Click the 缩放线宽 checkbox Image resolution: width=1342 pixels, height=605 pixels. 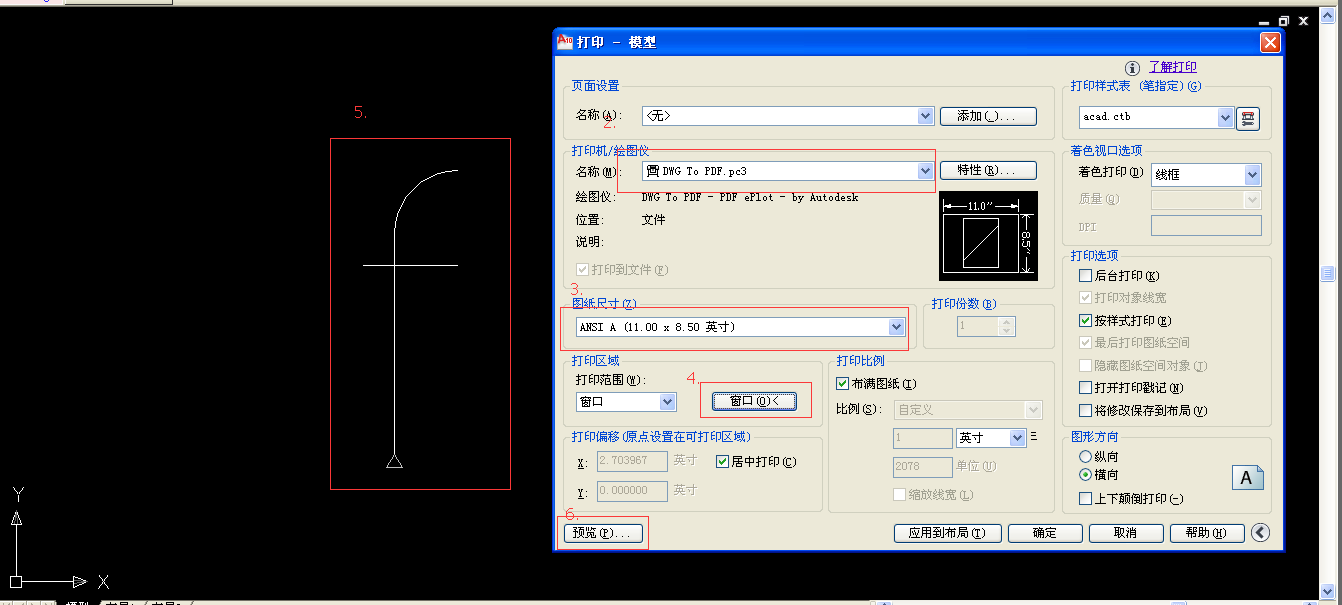(x=899, y=495)
